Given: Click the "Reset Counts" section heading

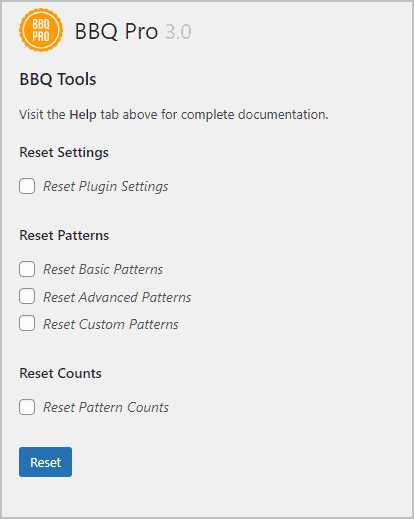Looking at the screenshot, I should (60, 373).
